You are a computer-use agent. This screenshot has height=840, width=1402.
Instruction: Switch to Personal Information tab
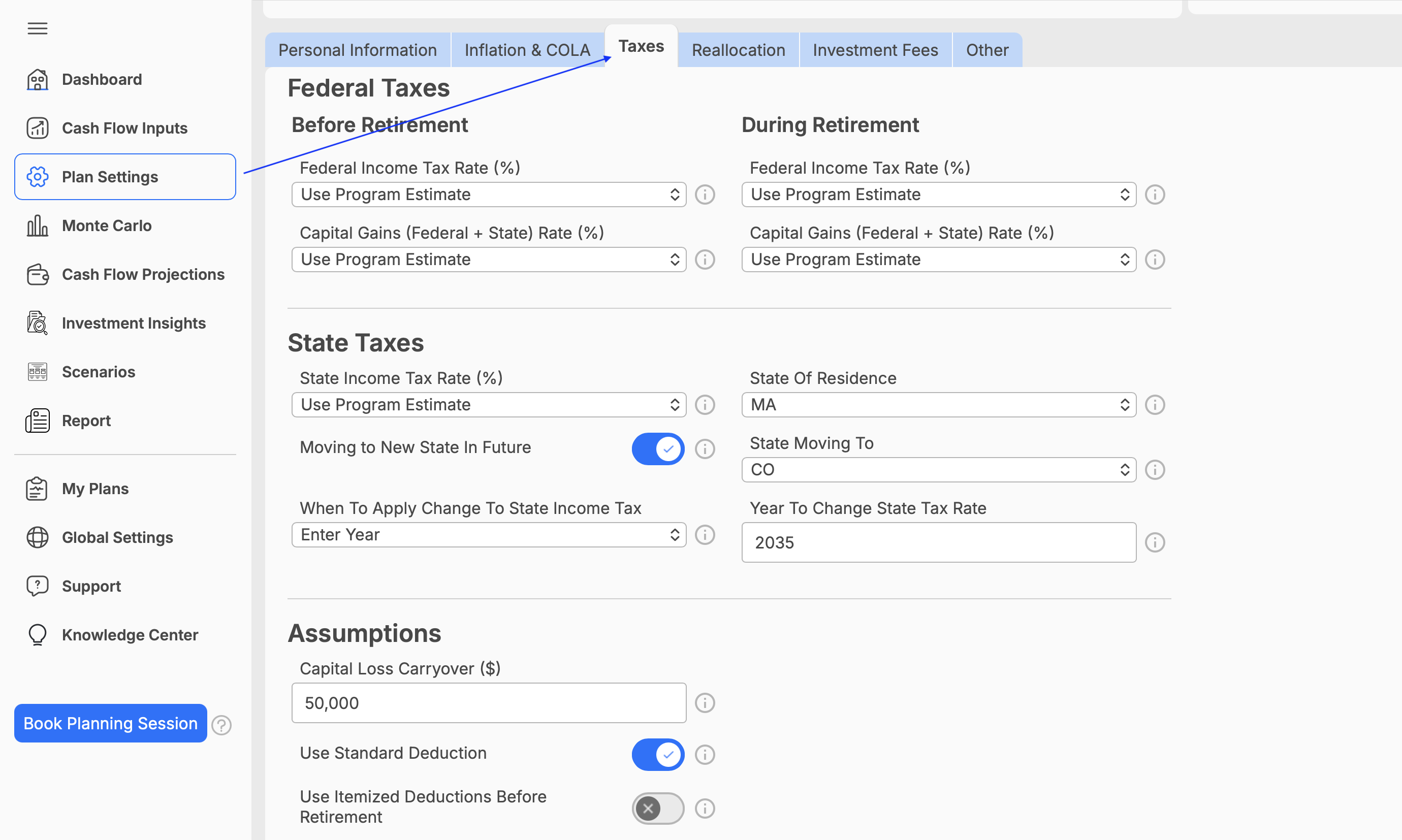click(358, 50)
